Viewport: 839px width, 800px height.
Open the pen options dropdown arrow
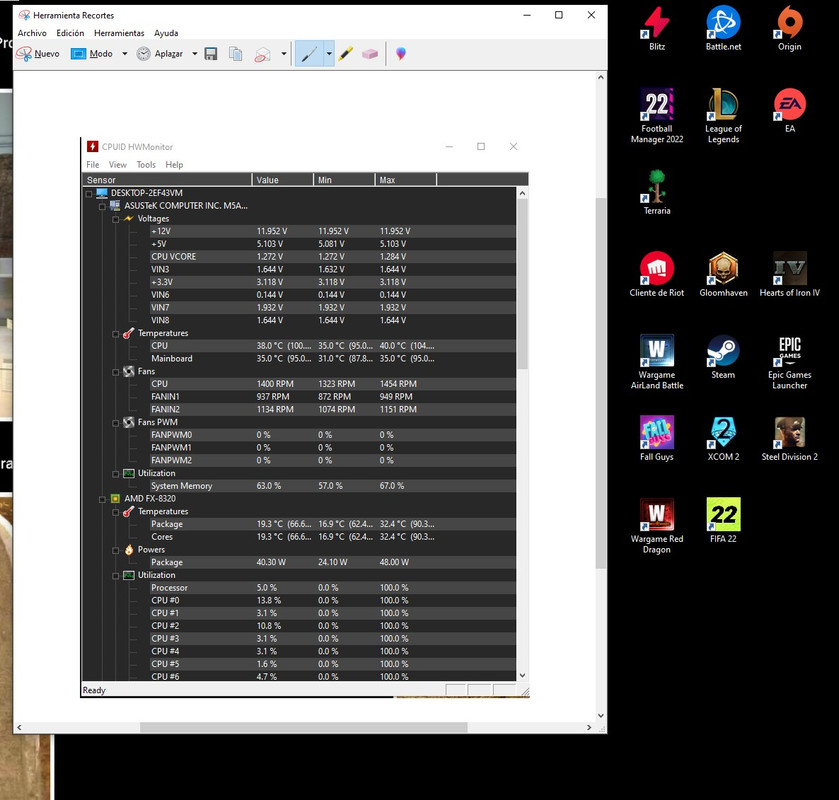329,54
